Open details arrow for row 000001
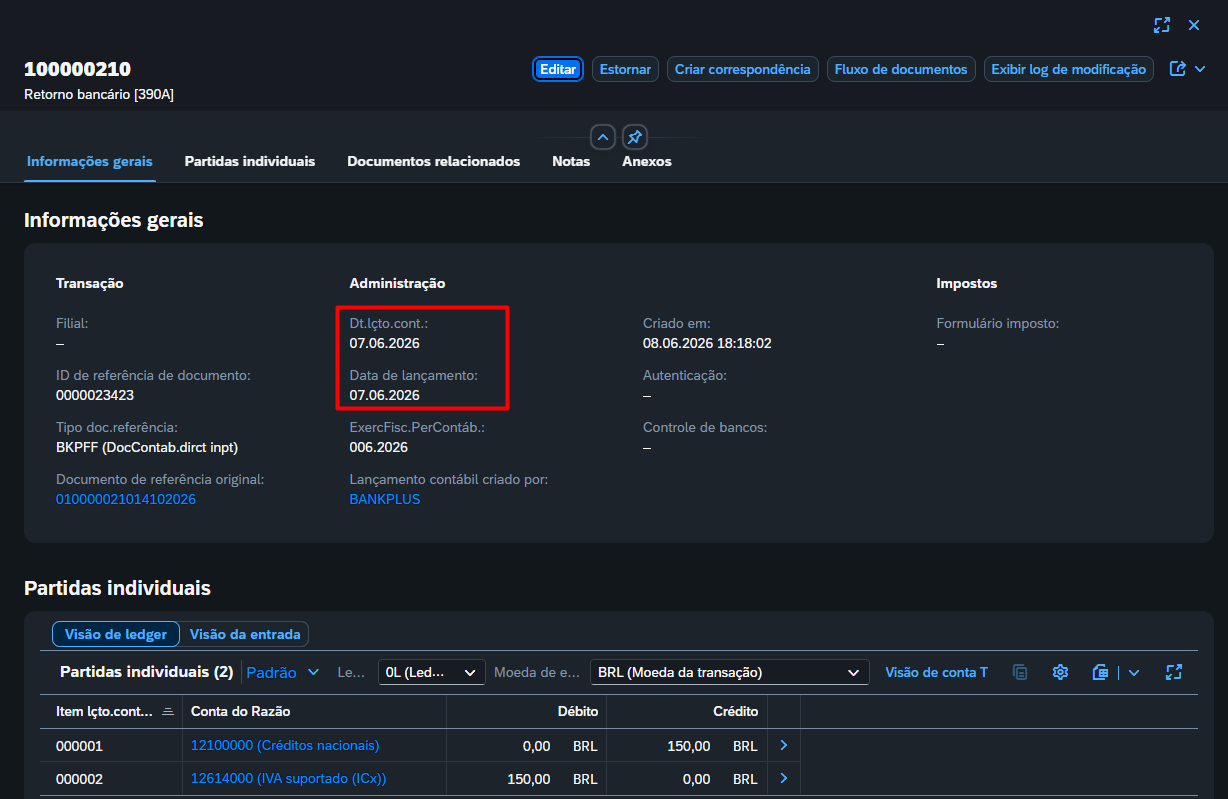The width and height of the screenshot is (1228, 799). click(x=784, y=745)
